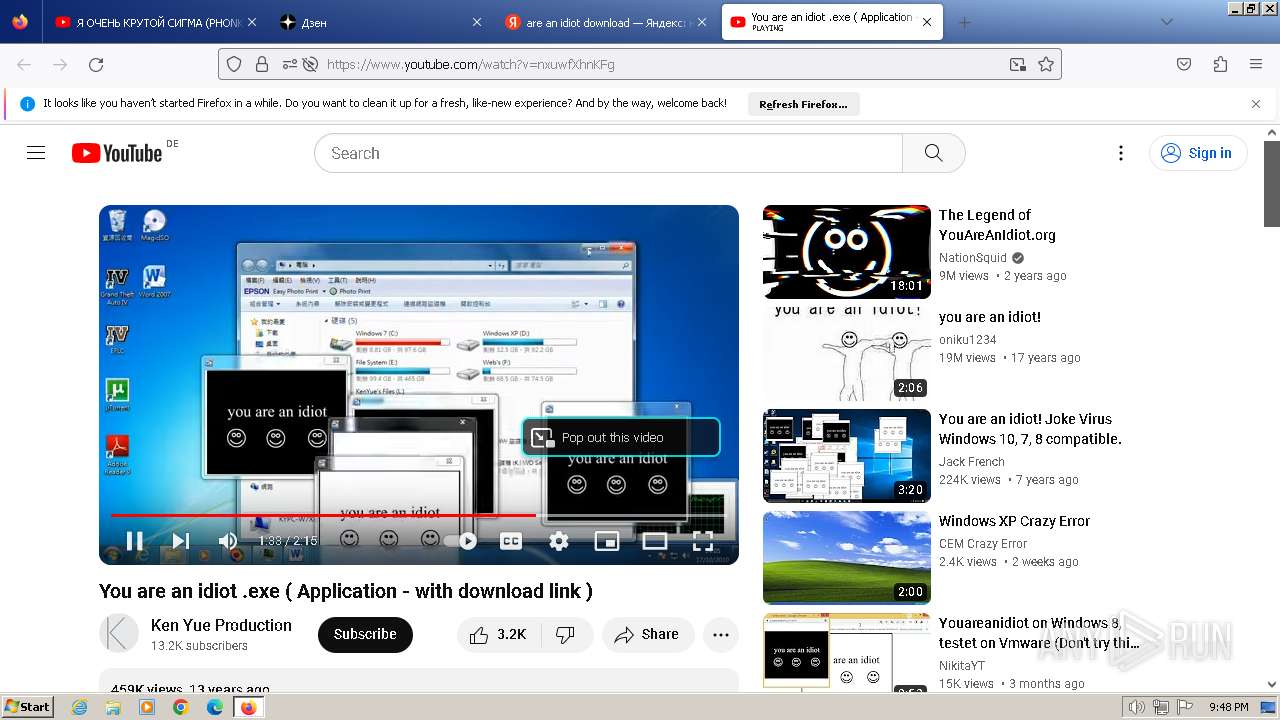Click the taskbar clock 9:48 PM
Screen dimensions: 1280x720
(x=1228, y=707)
